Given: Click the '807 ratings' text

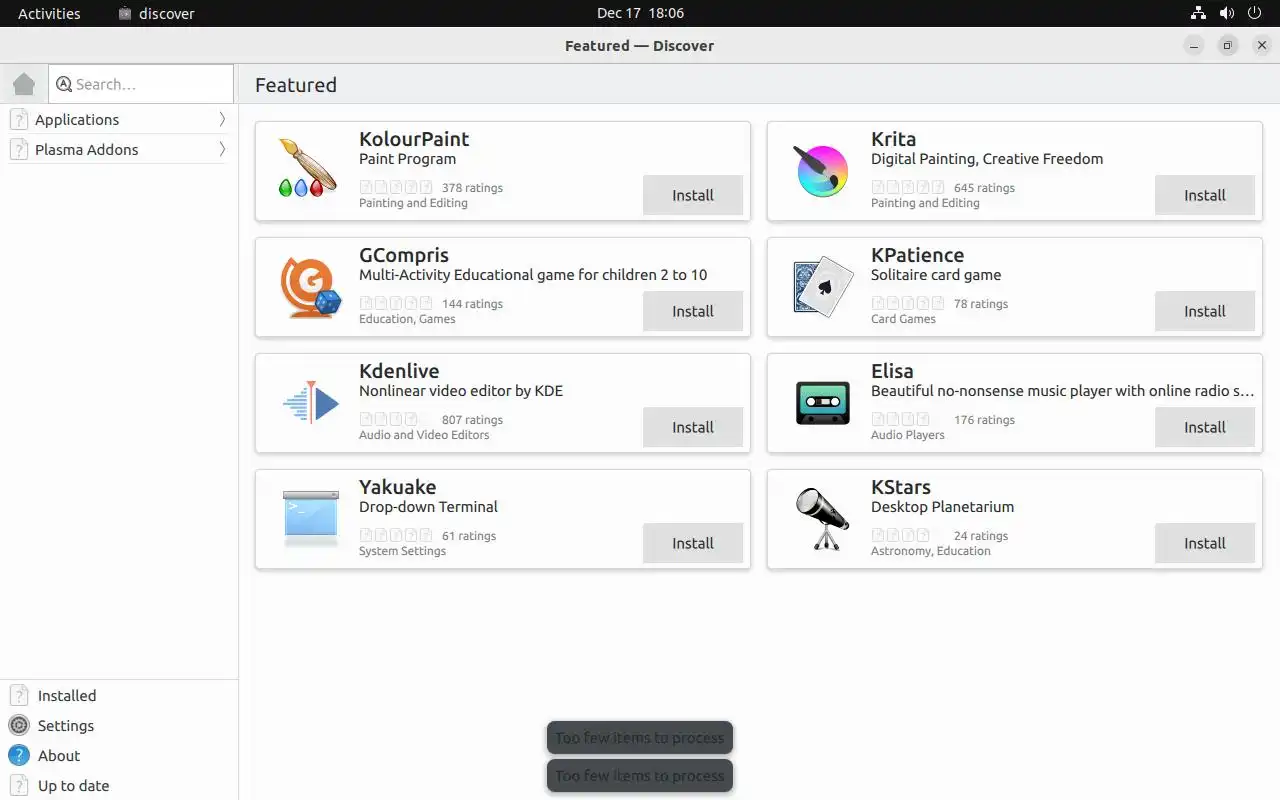Looking at the screenshot, I should pyautogui.click(x=472, y=420).
